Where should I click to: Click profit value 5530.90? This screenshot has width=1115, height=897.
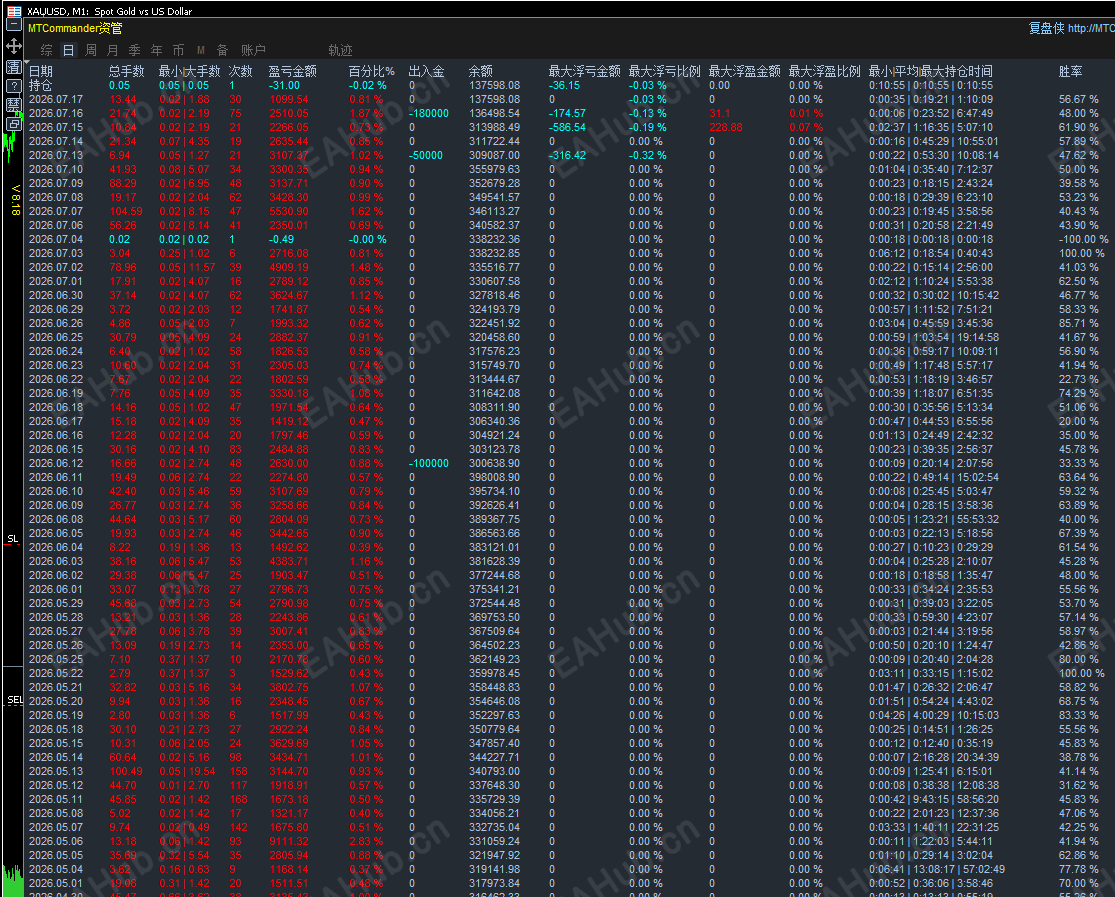tap(289, 211)
